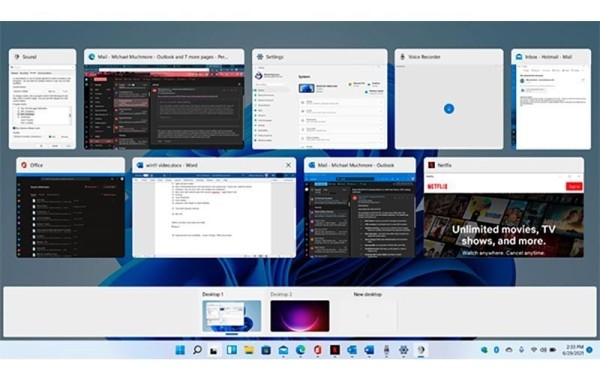Create a New desktop

(368, 316)
